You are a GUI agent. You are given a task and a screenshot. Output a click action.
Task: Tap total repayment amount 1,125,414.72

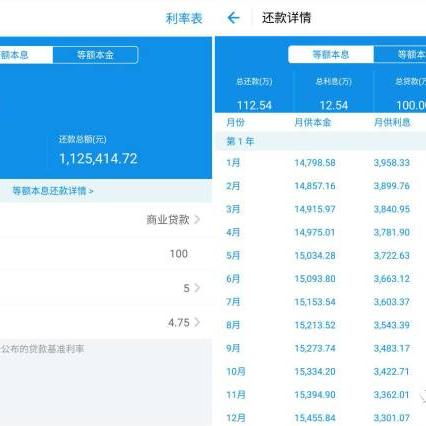98,159
